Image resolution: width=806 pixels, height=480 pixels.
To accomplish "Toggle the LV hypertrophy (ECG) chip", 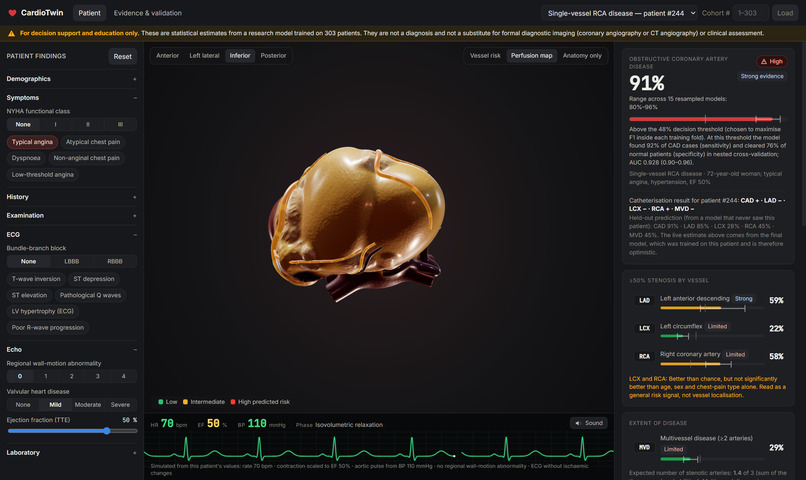I will click(x=43, y=311).
